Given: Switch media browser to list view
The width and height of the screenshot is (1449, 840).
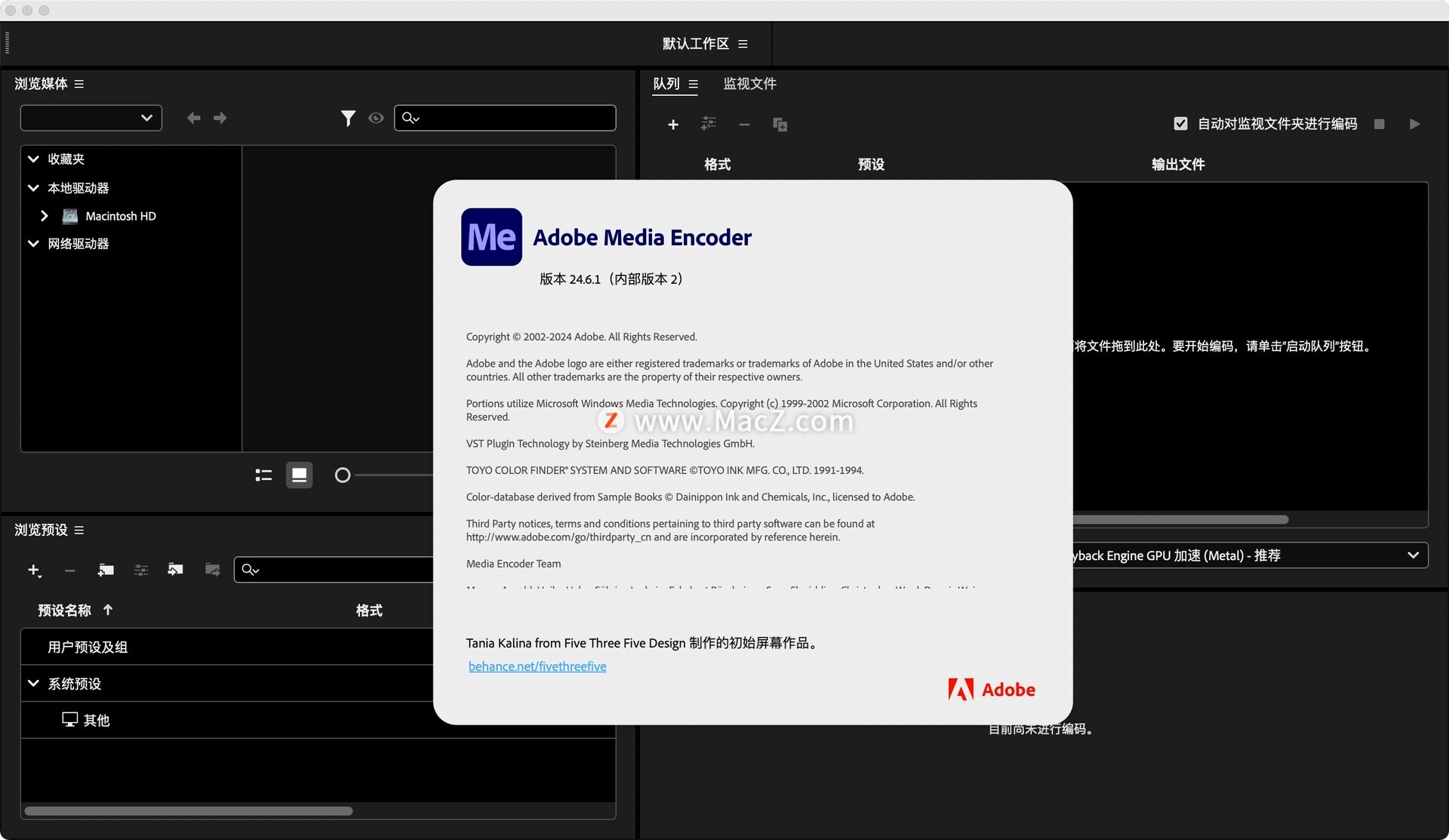Looking at the screenshot, I should click(263, 475).
